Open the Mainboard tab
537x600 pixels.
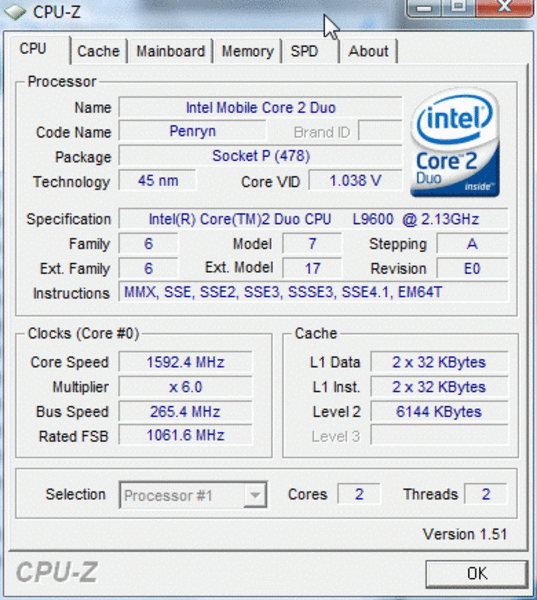pos(170,51)
